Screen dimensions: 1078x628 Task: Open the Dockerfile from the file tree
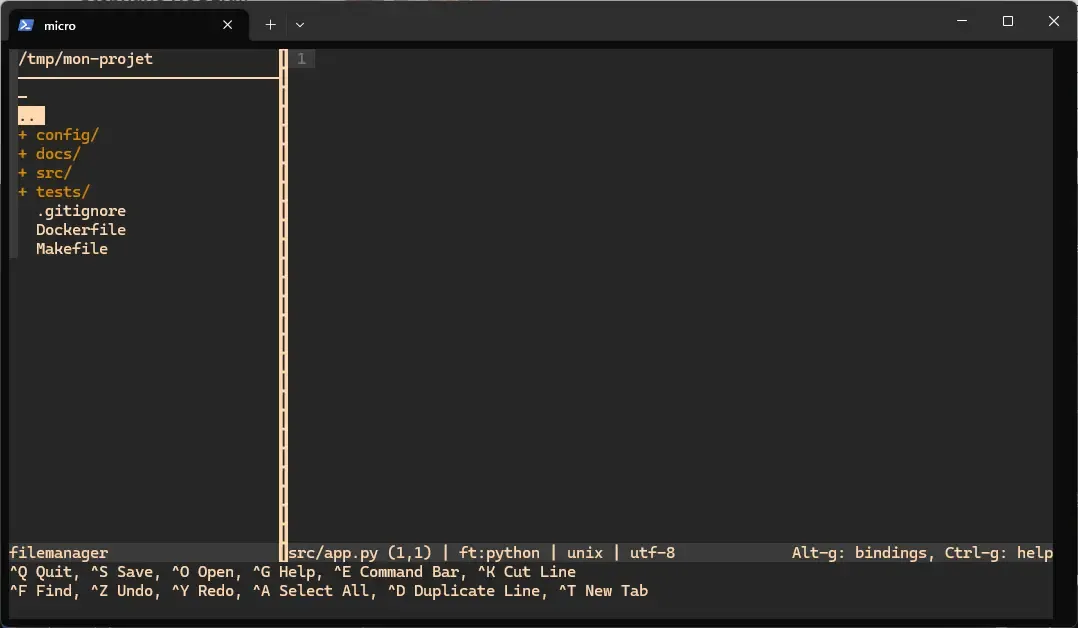coord(80,229)
